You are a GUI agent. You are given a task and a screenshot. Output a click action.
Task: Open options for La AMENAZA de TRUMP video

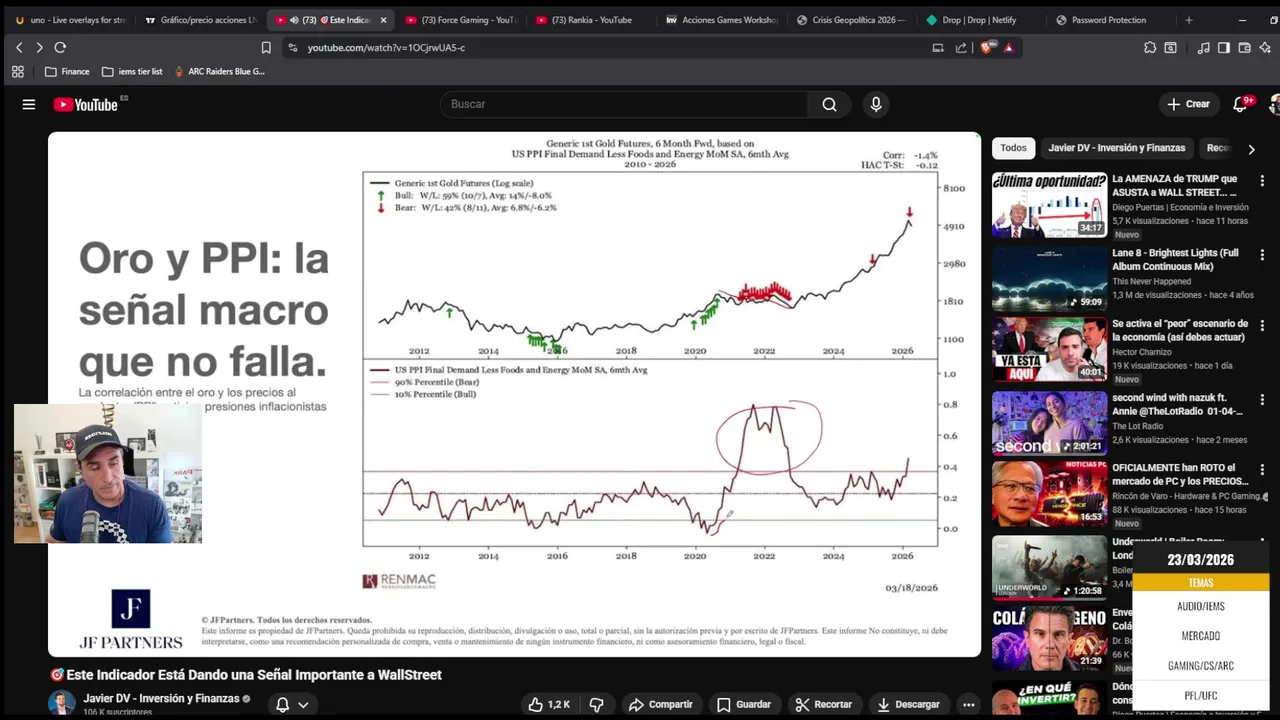pyautogui.click(x=1262, y=181)
